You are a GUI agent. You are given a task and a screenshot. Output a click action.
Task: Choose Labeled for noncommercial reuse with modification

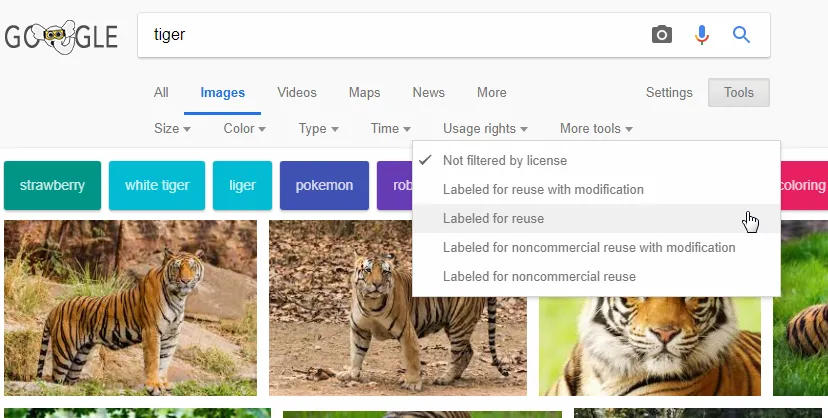pos(596,248)
